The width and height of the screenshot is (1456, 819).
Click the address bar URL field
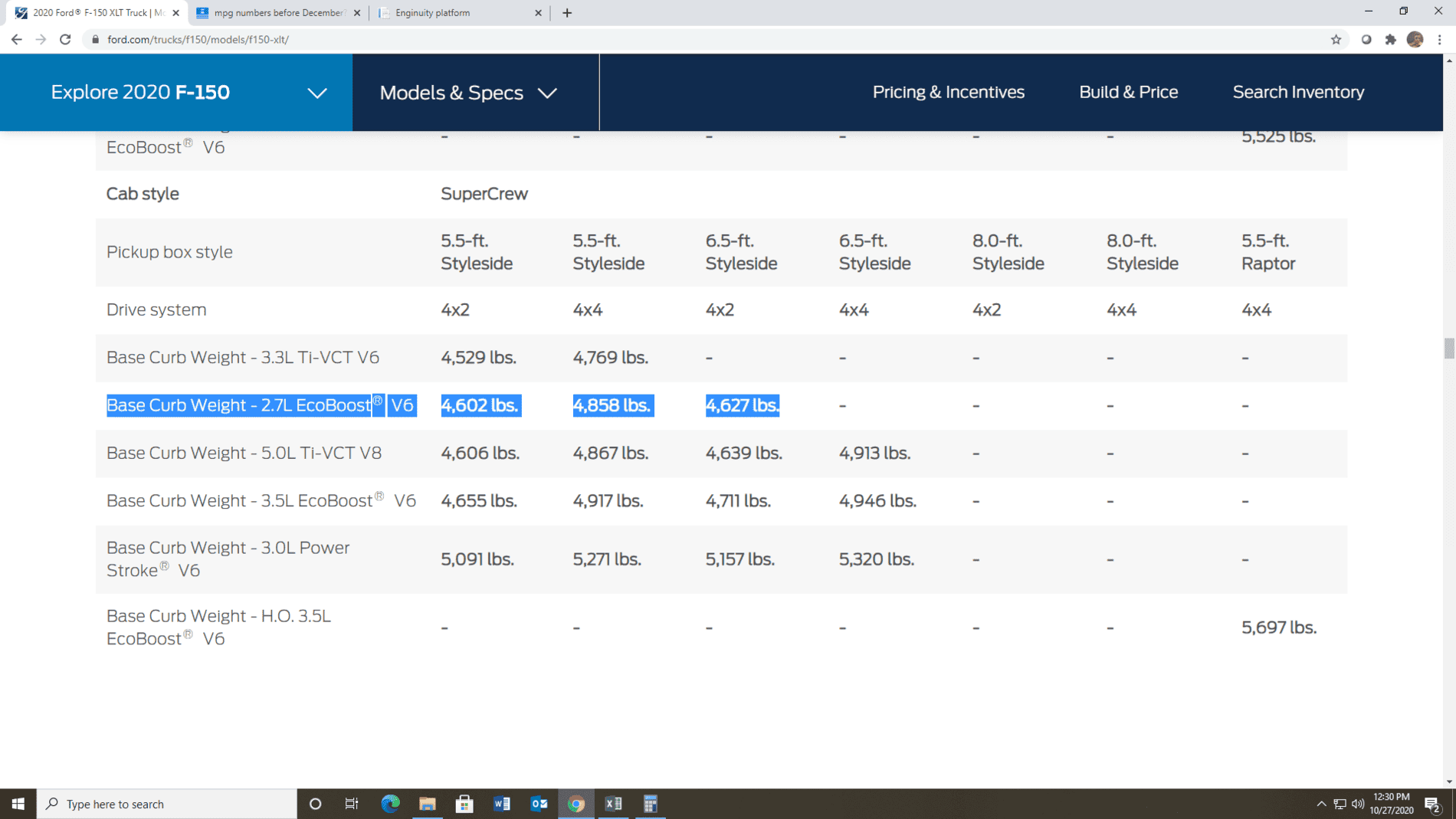[705, 39]
